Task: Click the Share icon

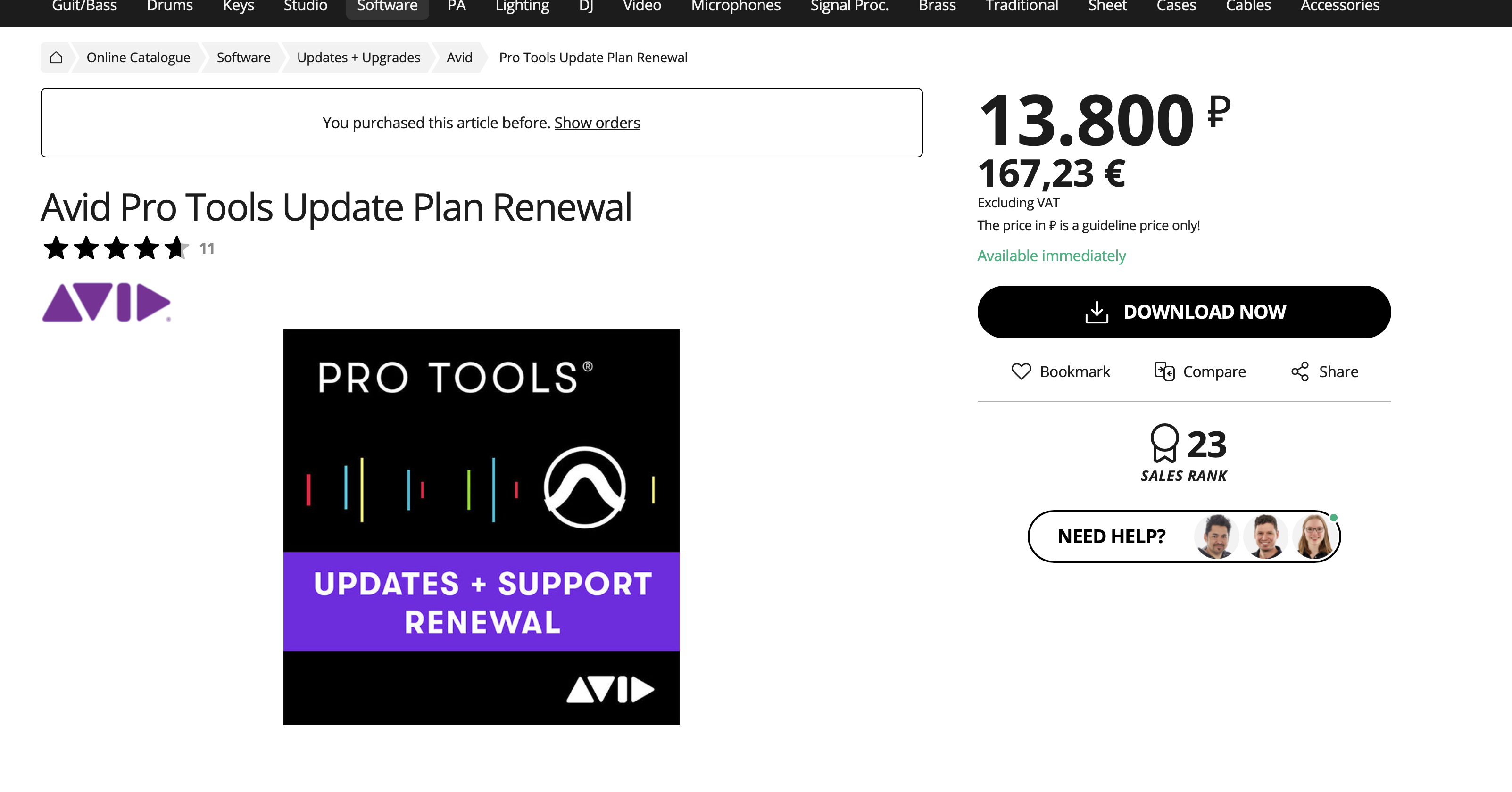Action: [1299, 371]
